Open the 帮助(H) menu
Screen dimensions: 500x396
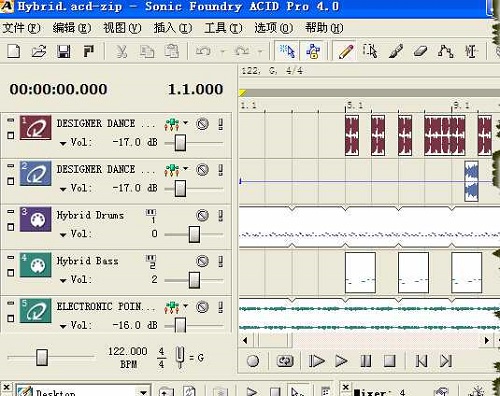coord(324,28)
